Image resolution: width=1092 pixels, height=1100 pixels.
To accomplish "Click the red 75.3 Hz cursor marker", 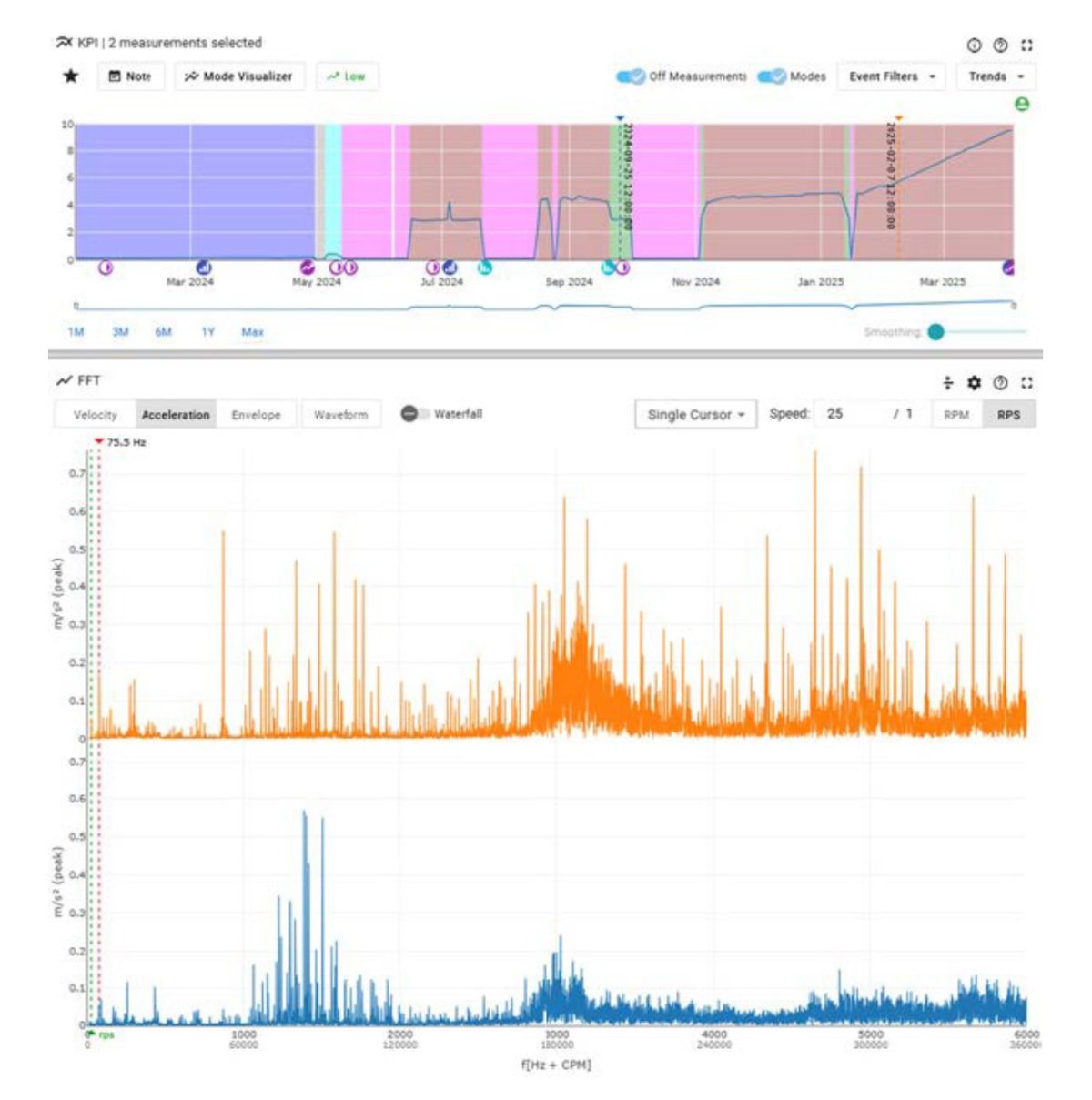I will click(99, 441).
